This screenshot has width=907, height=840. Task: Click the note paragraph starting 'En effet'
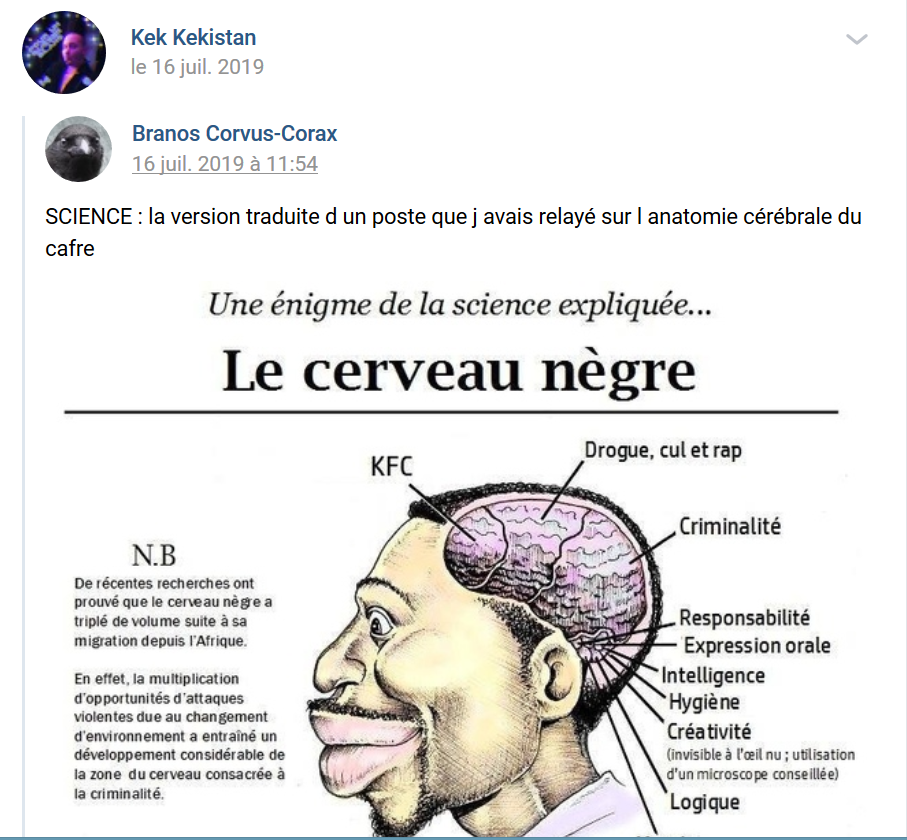(x=179, y=736)
